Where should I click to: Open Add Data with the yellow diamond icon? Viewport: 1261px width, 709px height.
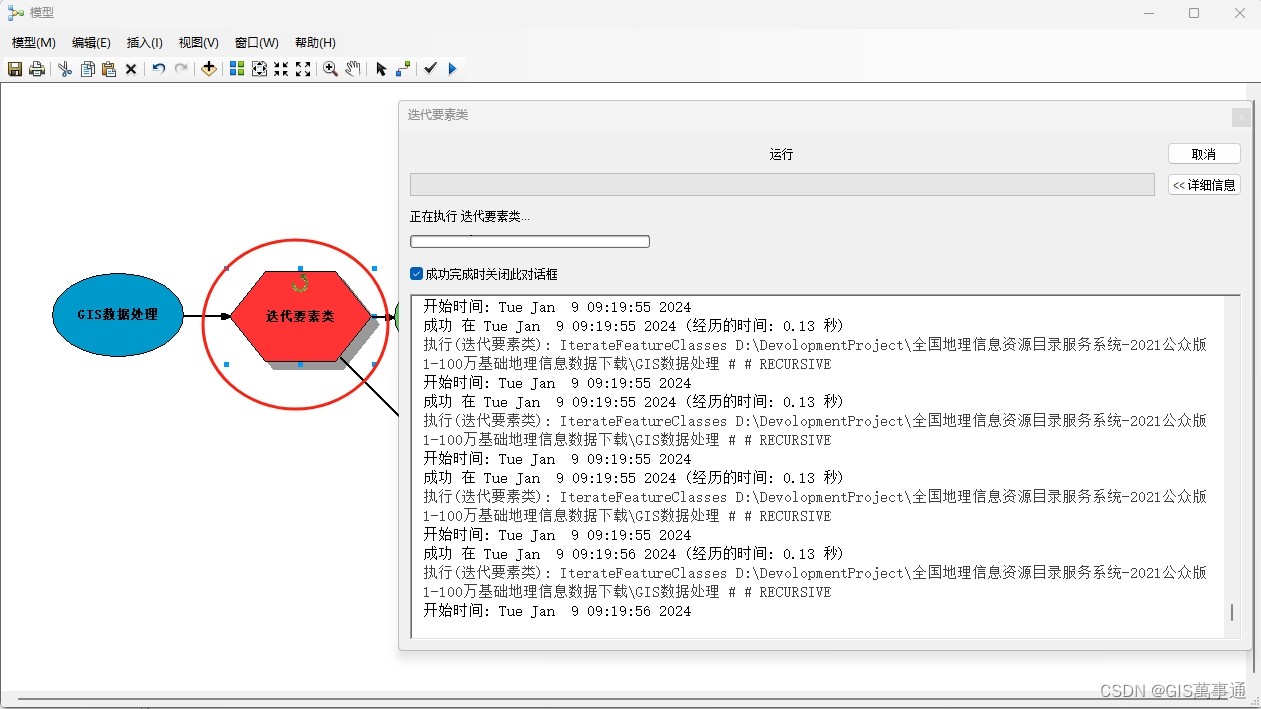click(x=209, y=68)
